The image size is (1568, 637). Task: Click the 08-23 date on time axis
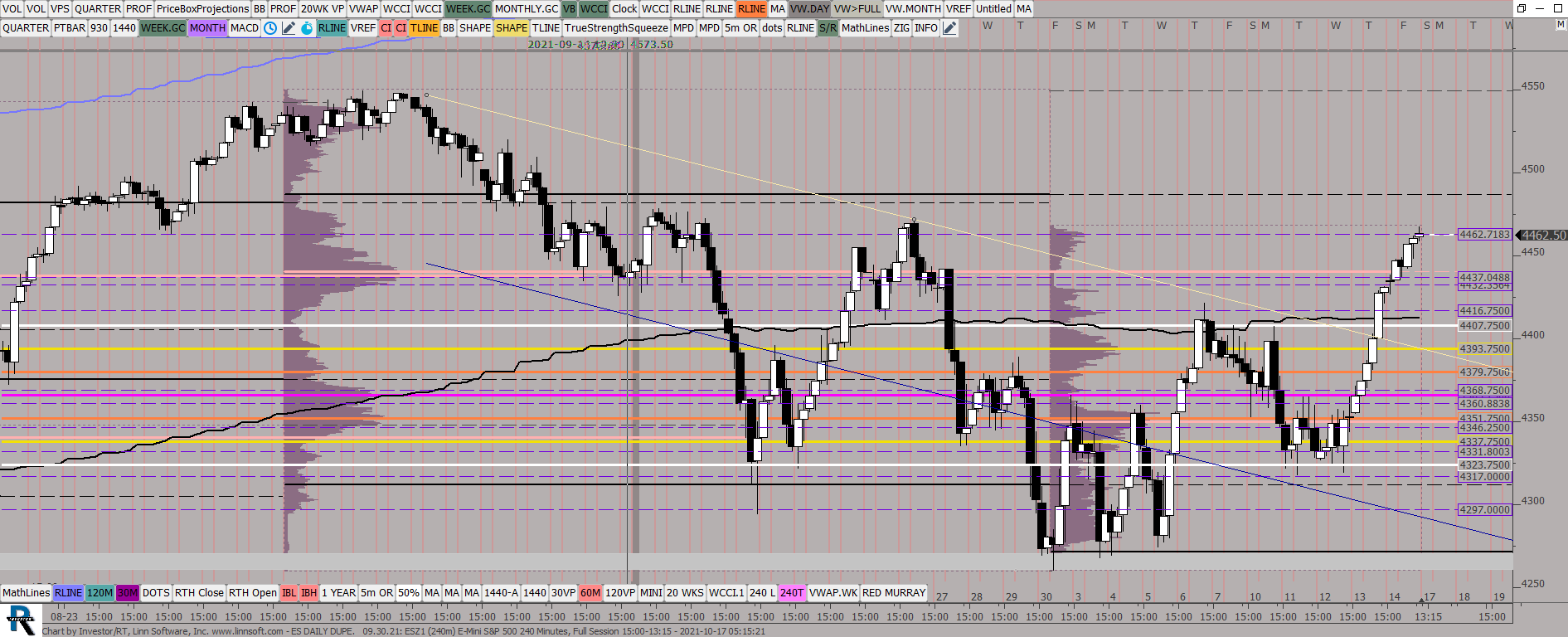pos(65,617)
